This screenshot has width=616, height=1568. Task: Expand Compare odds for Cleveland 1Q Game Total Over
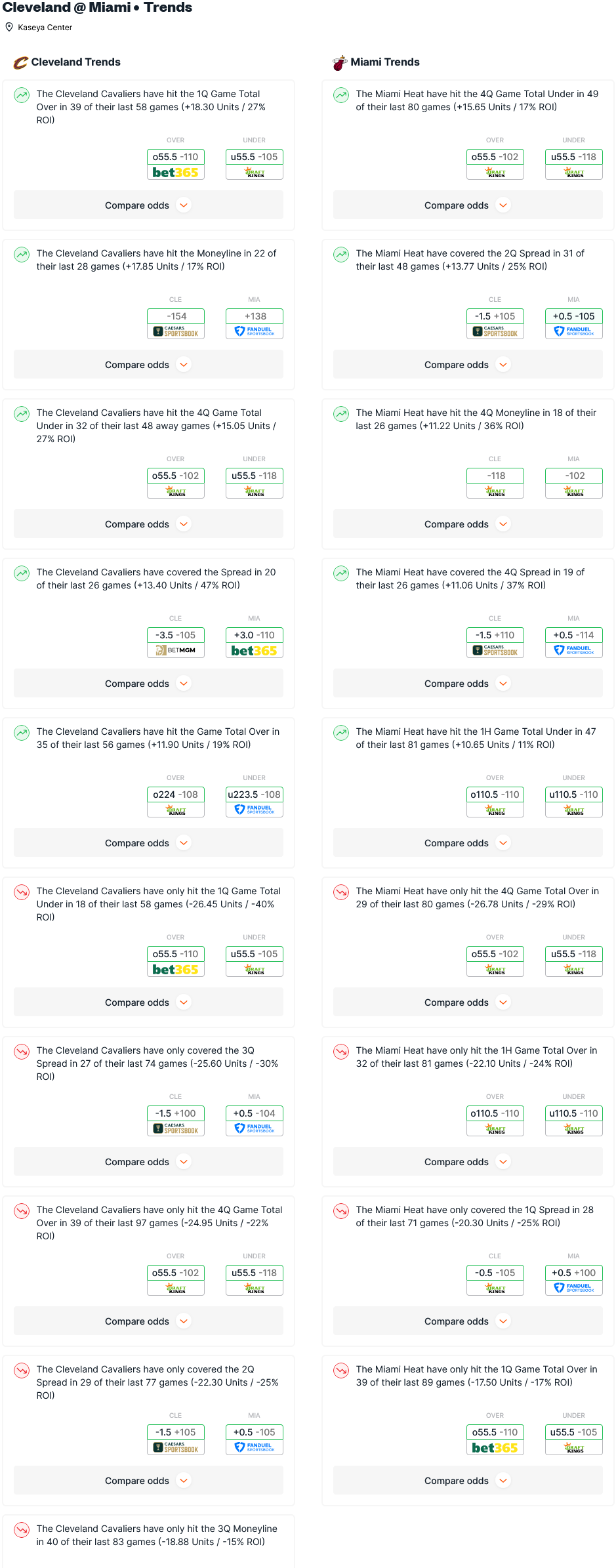click(148, 205)
